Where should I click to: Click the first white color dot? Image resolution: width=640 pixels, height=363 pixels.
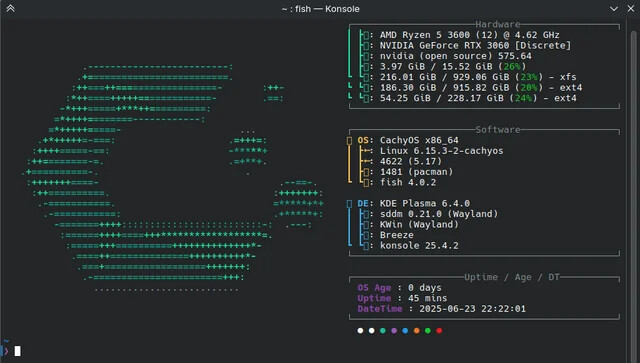tap(360, 331)
